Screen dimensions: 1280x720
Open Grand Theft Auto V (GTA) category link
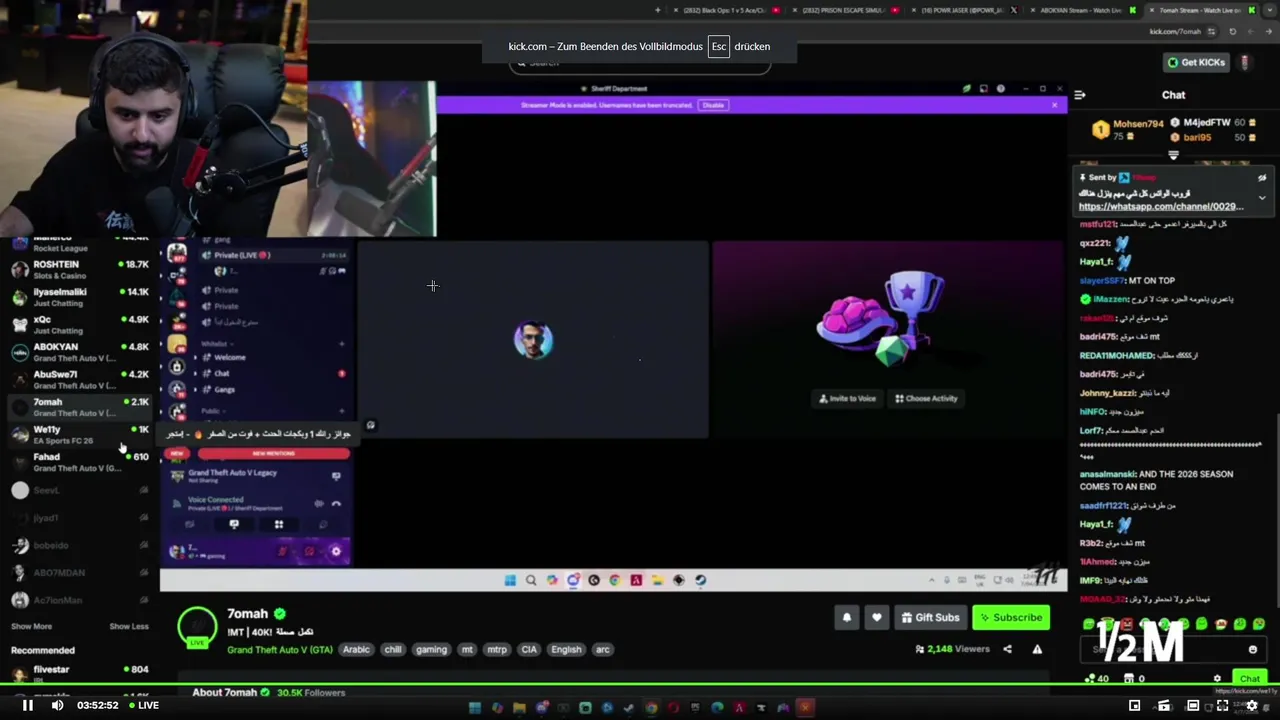coord(280,649)
